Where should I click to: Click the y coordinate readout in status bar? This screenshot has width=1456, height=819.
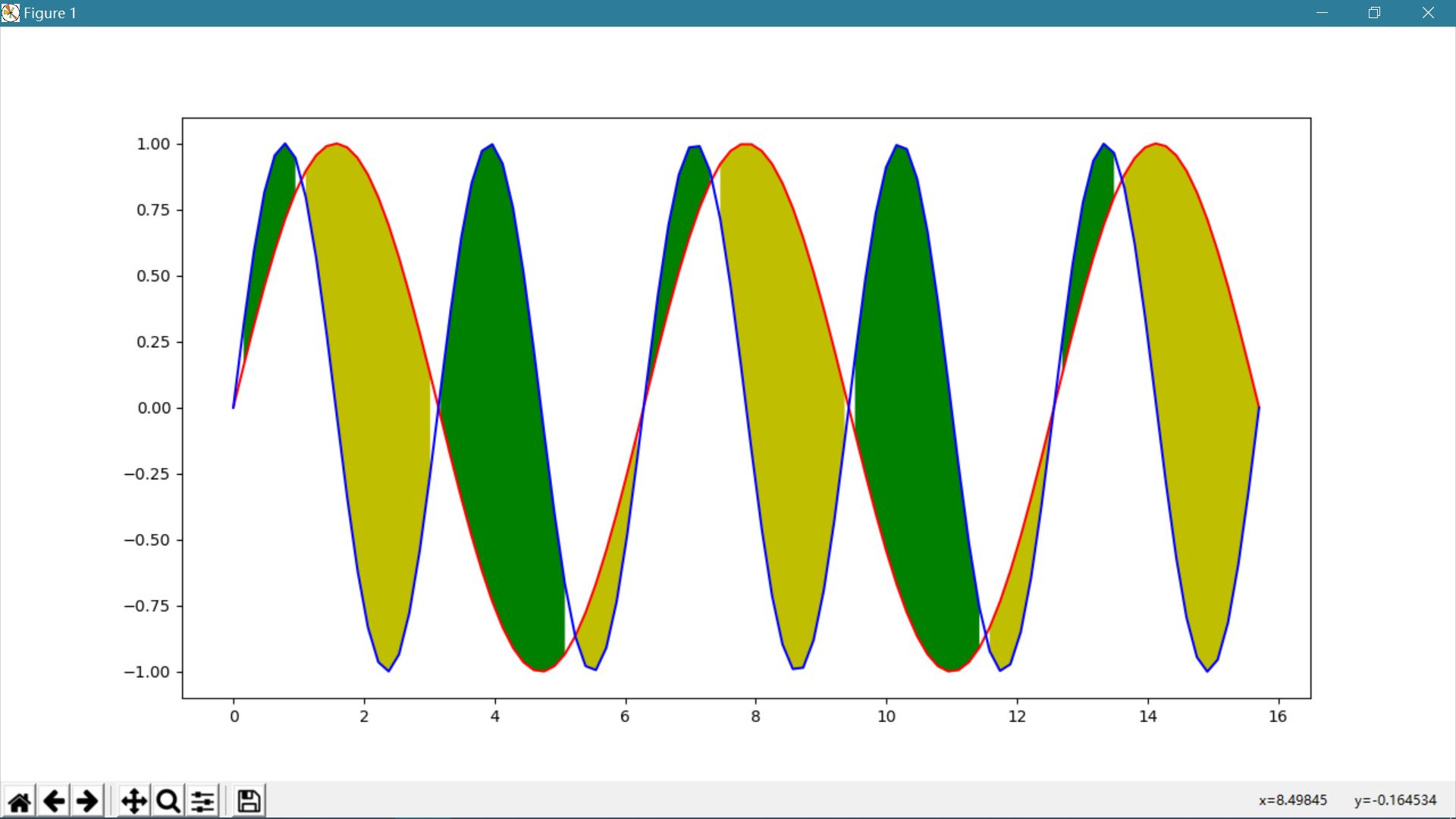pos(1395,801)
